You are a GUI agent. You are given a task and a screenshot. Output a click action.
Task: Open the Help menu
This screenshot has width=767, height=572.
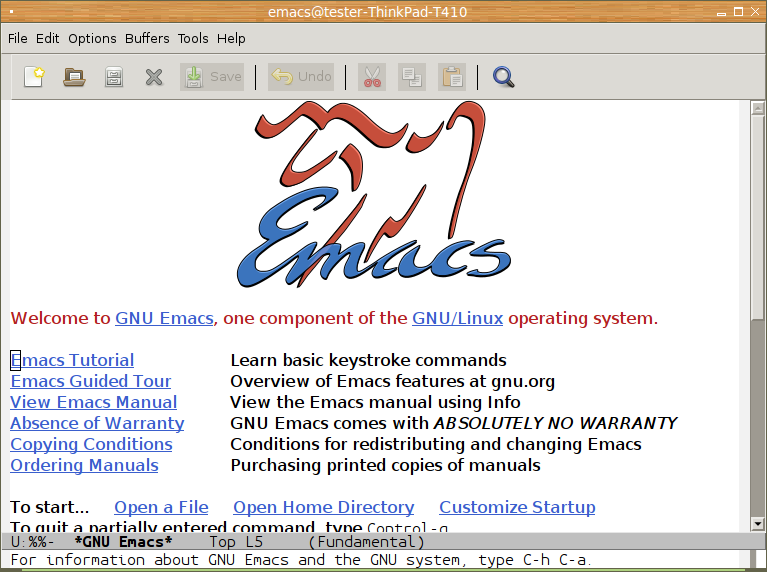(x=231, y=38)
